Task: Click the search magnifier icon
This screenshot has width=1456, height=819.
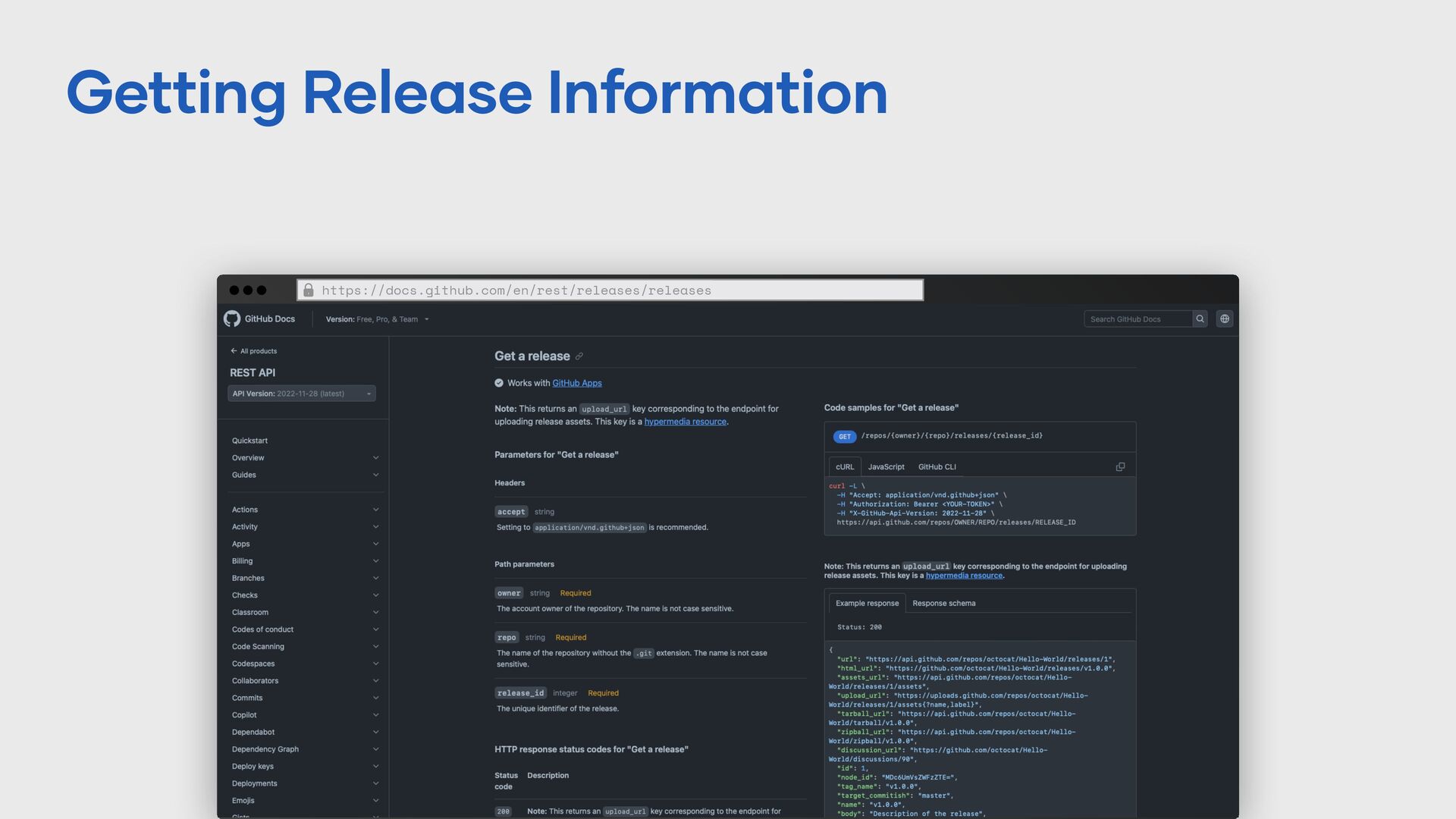Action: pyautogui.click(x=1200, y=318)
